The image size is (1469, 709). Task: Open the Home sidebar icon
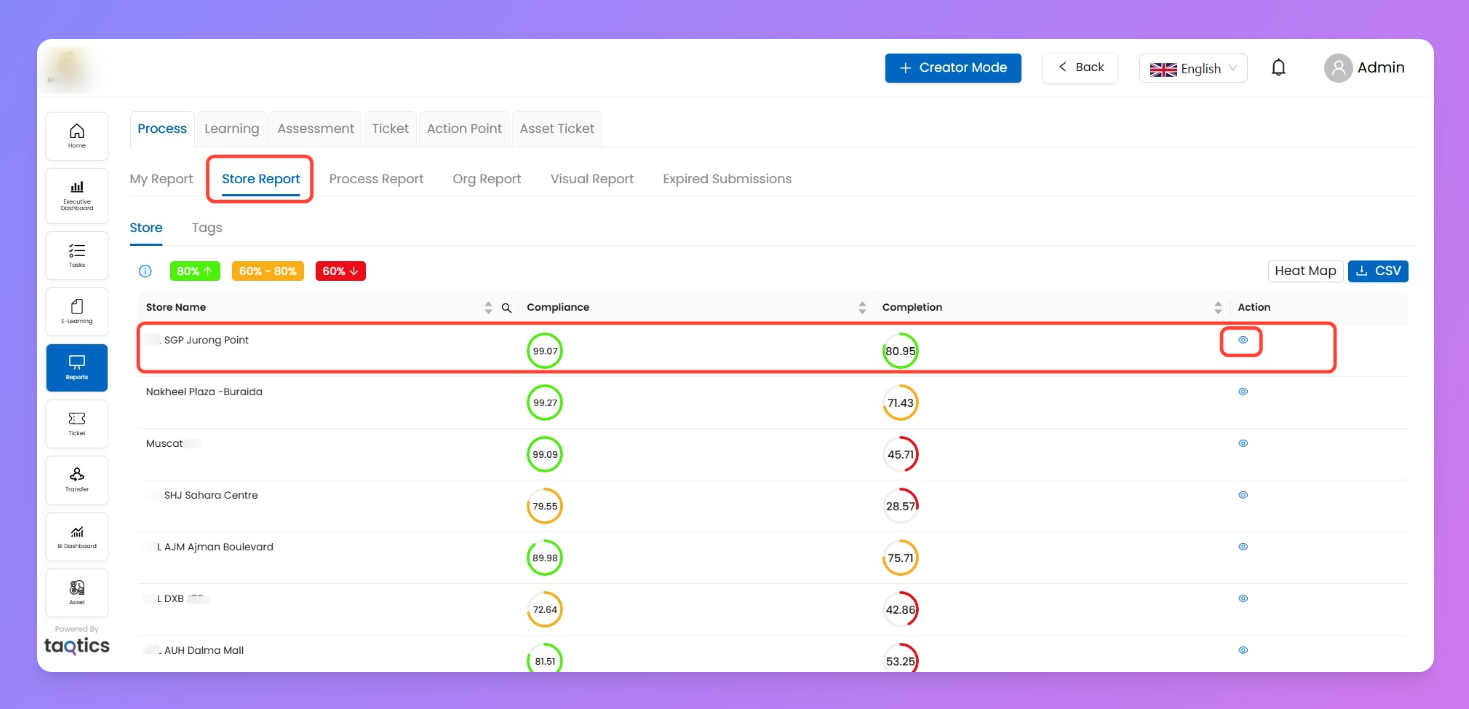tap(77, 136)
